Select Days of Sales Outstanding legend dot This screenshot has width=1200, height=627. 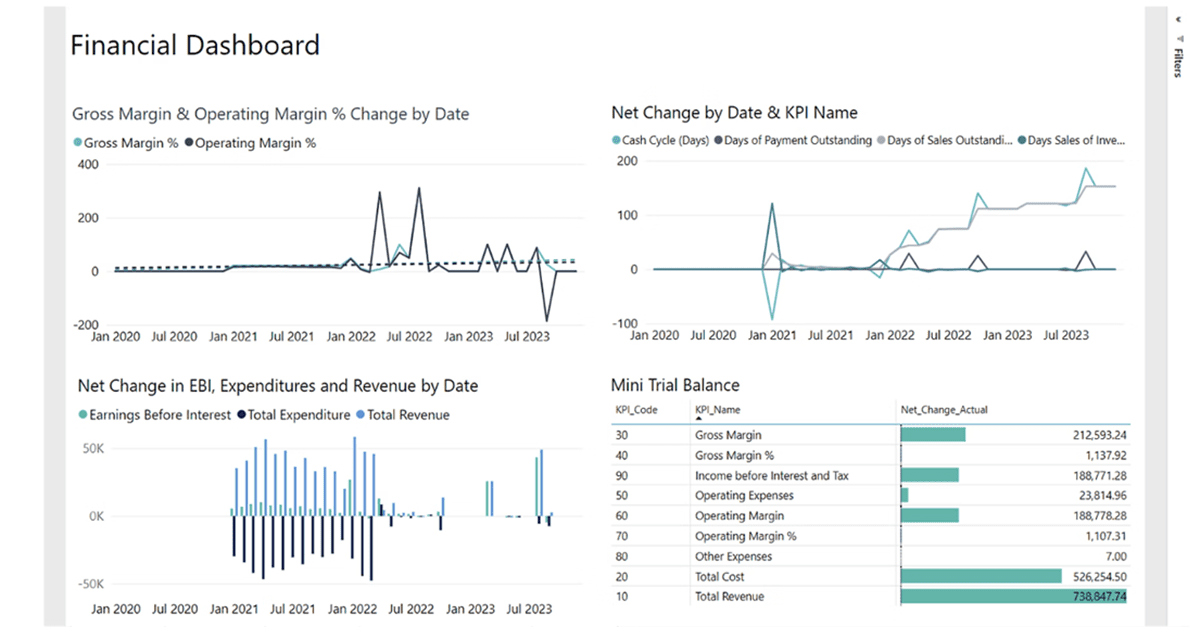pyautogui.click(x=881, y=140)
